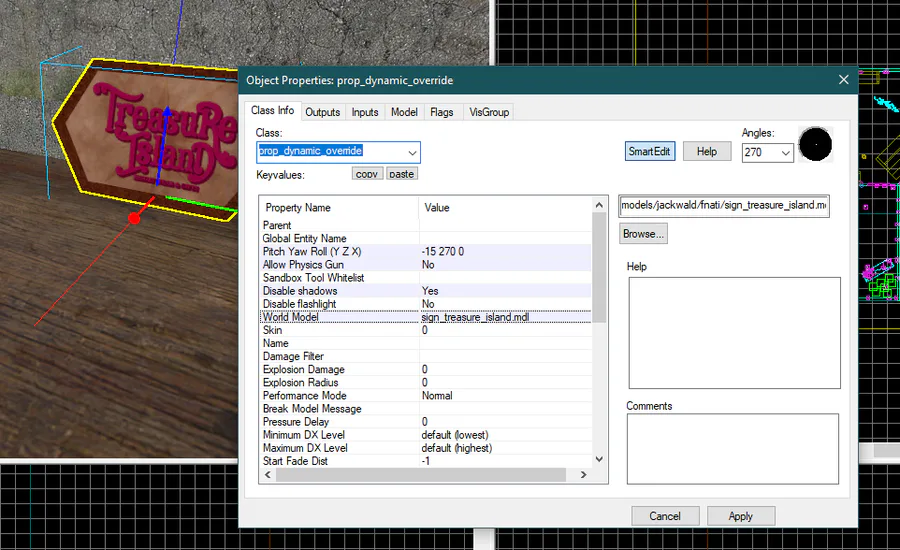Screen dimensions: 900x550
Task: Select the Pitch Yaw Roll (Y Z X) row
Action: 425,251
